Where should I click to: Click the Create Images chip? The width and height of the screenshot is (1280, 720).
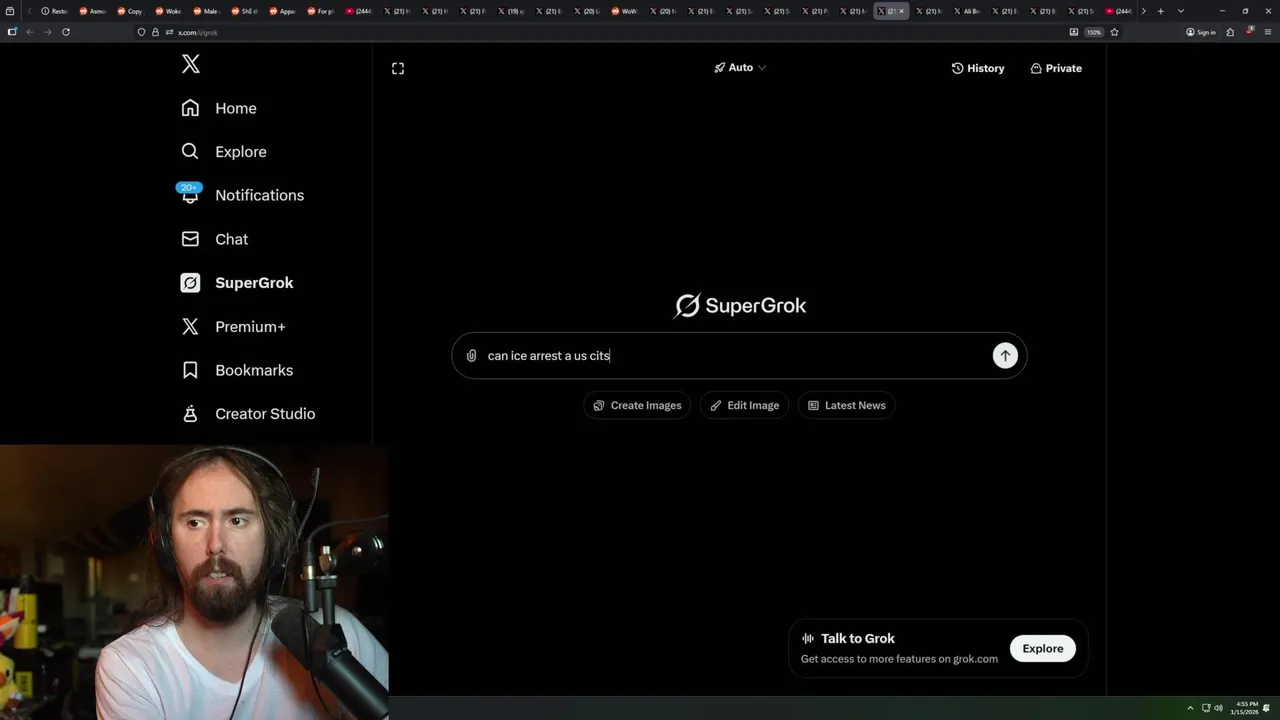coord(637,405)
